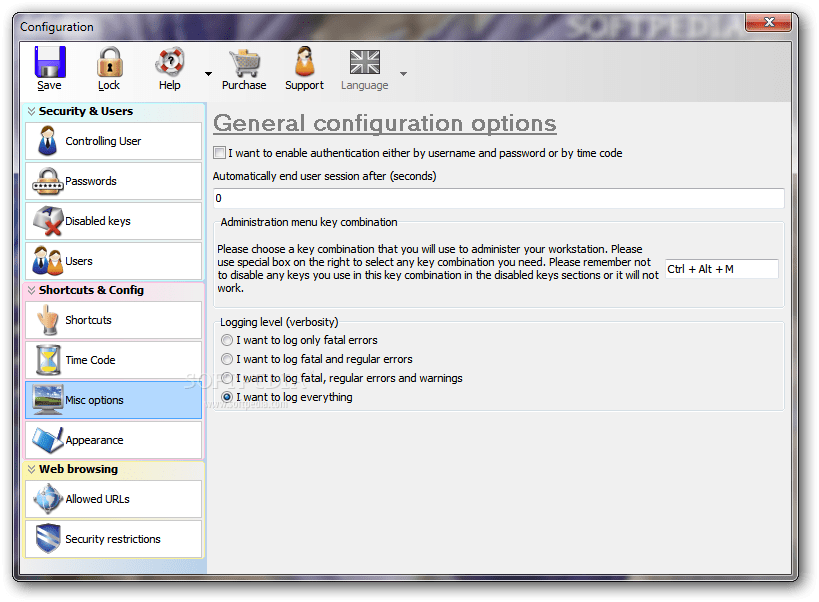Select the Shortcuts panel icon
The height and width of the screenshot is (602, 819).
click(48, 320)
